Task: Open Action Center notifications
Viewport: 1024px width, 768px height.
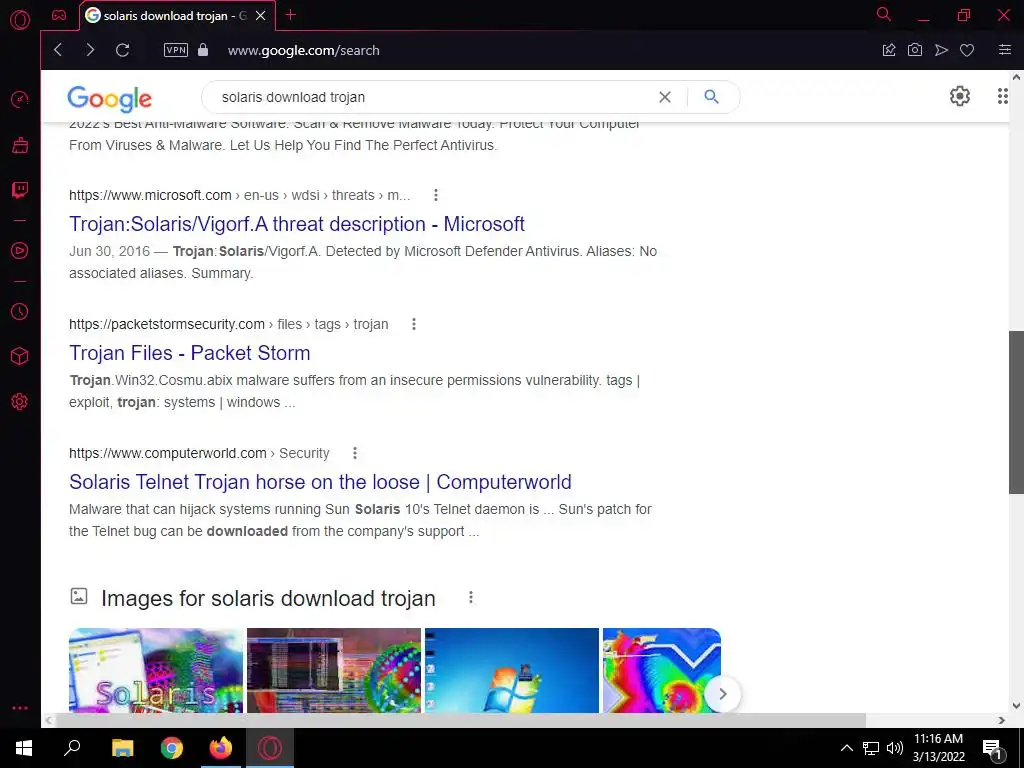Action: [x=993, y=749]
